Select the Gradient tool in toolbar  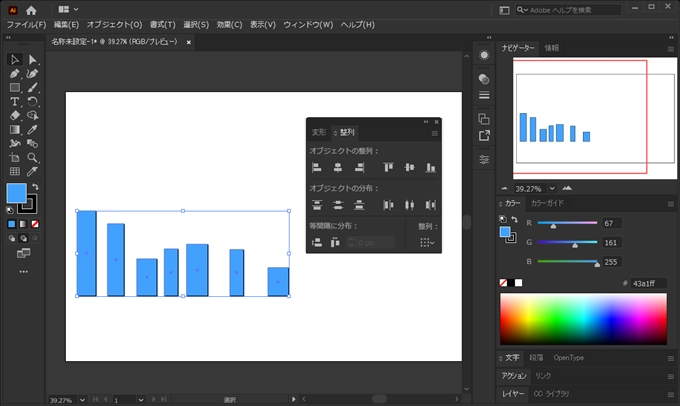point(15,130)
